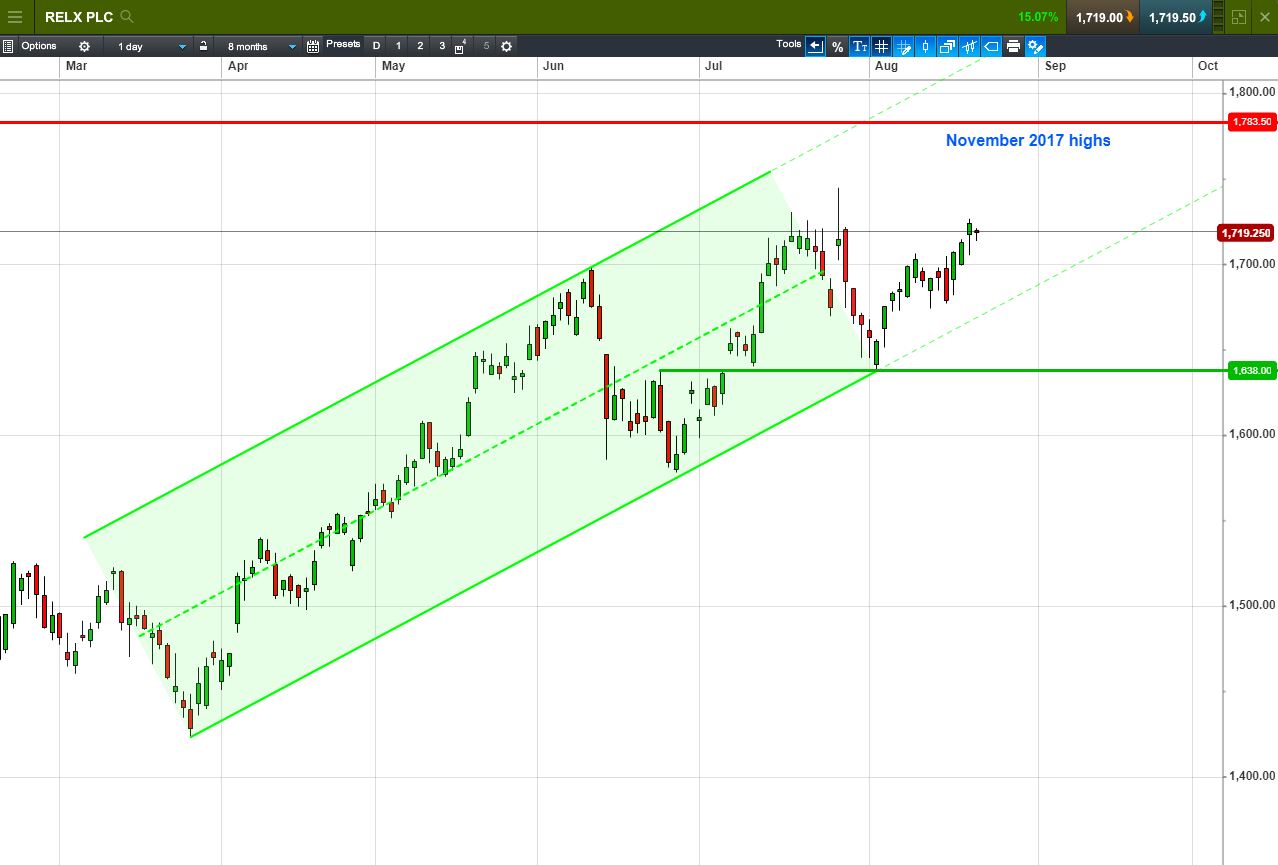Click the market depth ladder indicator
The width and height of the screenshot is (1278, 865).
click(x=1218, y=17)
